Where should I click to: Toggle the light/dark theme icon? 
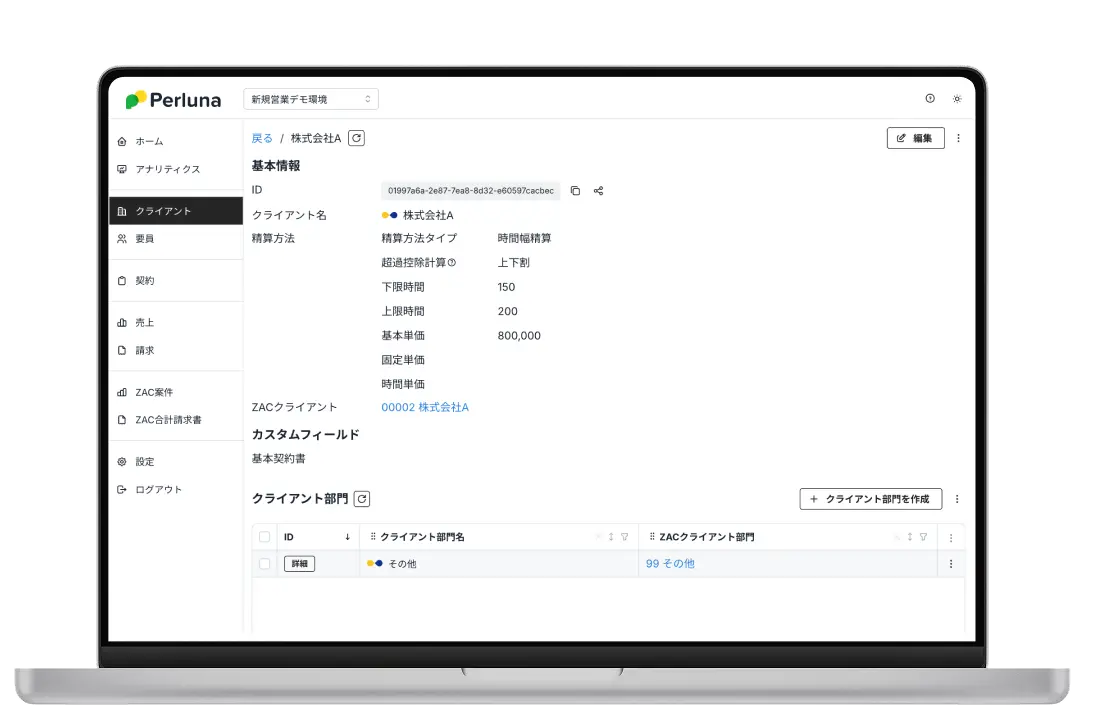957,99
